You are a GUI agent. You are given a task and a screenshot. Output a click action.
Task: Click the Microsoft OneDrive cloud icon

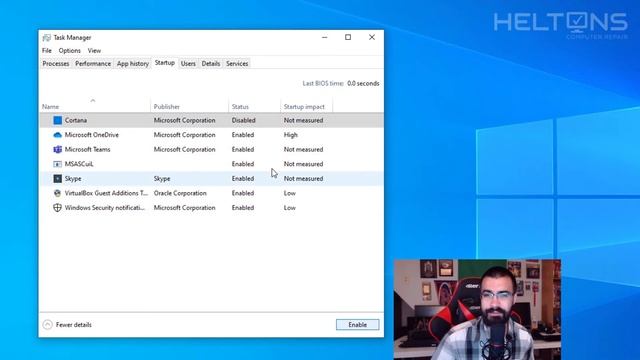[x=58, y=135]
